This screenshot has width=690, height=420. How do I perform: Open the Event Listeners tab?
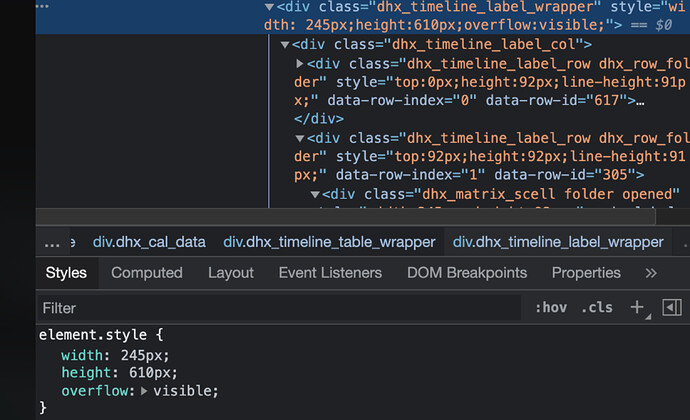[x=330, y=273]
